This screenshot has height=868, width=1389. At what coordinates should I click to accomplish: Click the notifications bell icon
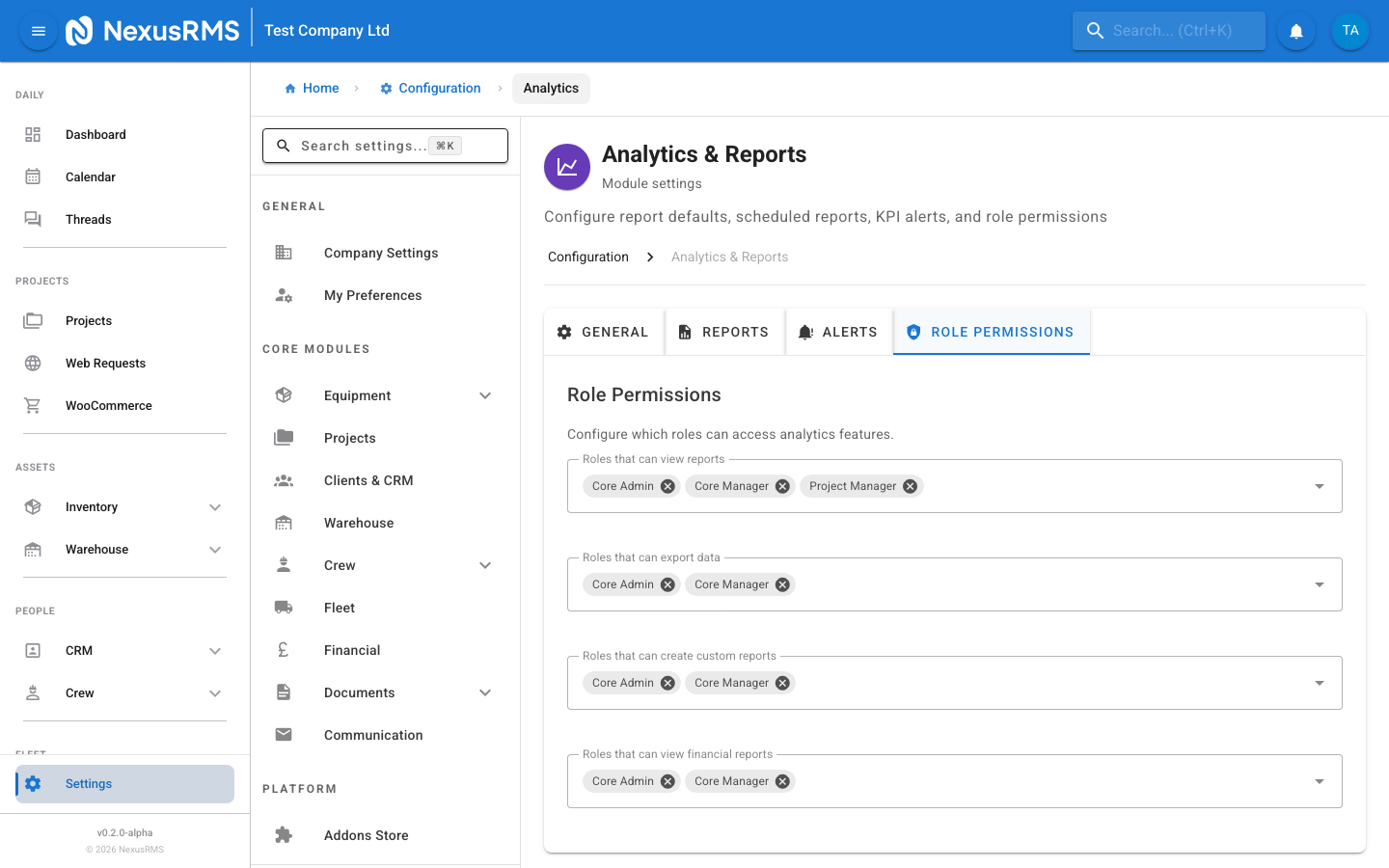point(1295,31)
